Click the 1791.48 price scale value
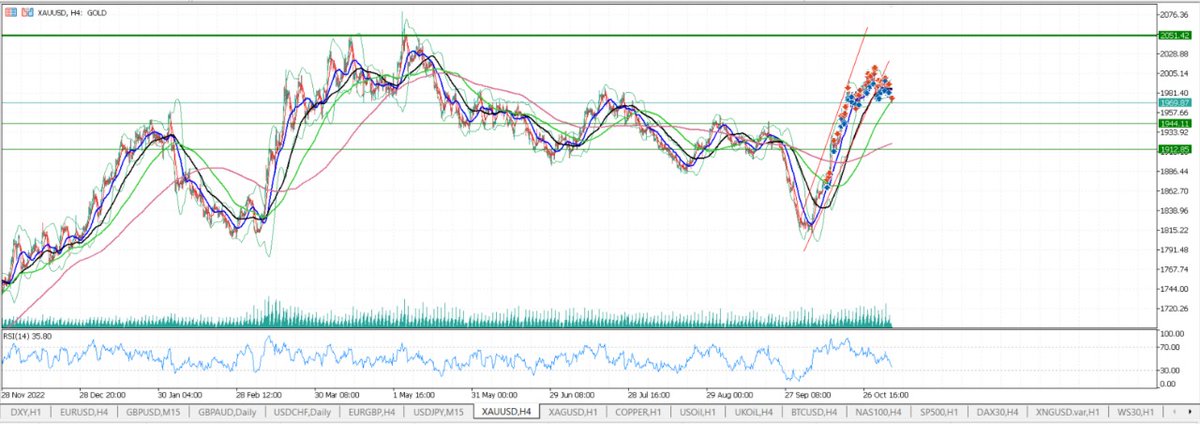Screen dimensions: 1200x424 pos(1174,250)
